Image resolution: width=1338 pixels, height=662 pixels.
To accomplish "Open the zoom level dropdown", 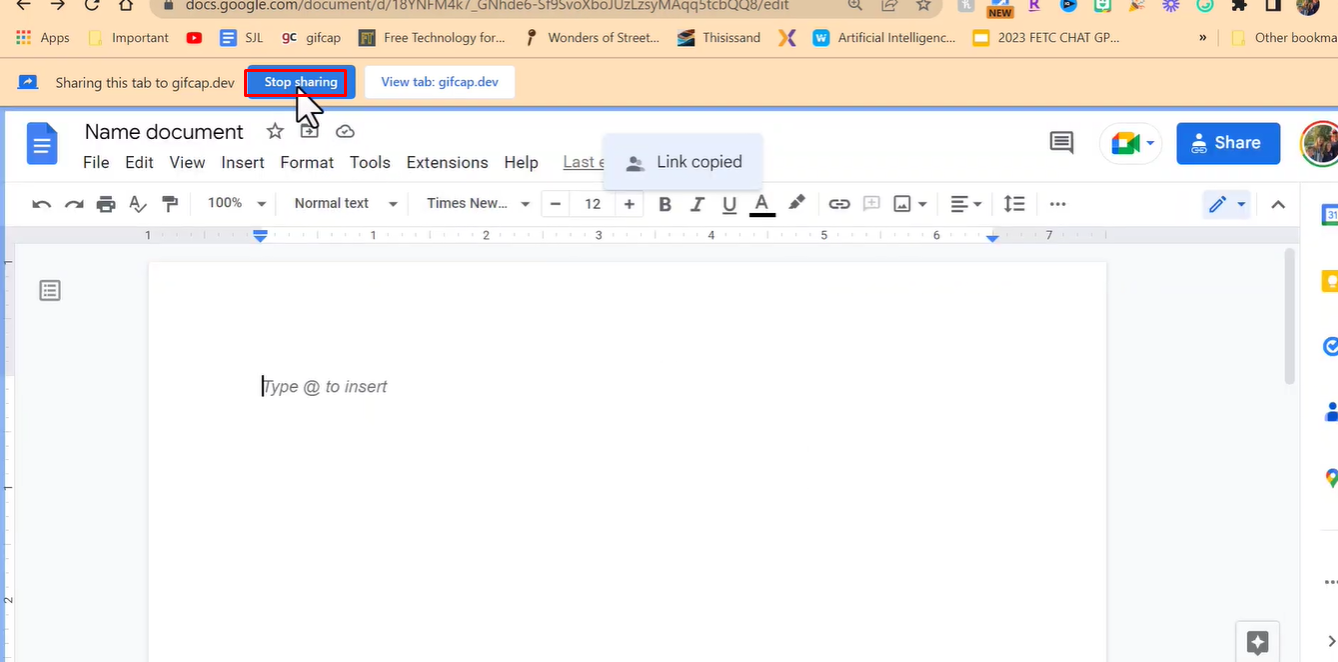I will point(235,203).
